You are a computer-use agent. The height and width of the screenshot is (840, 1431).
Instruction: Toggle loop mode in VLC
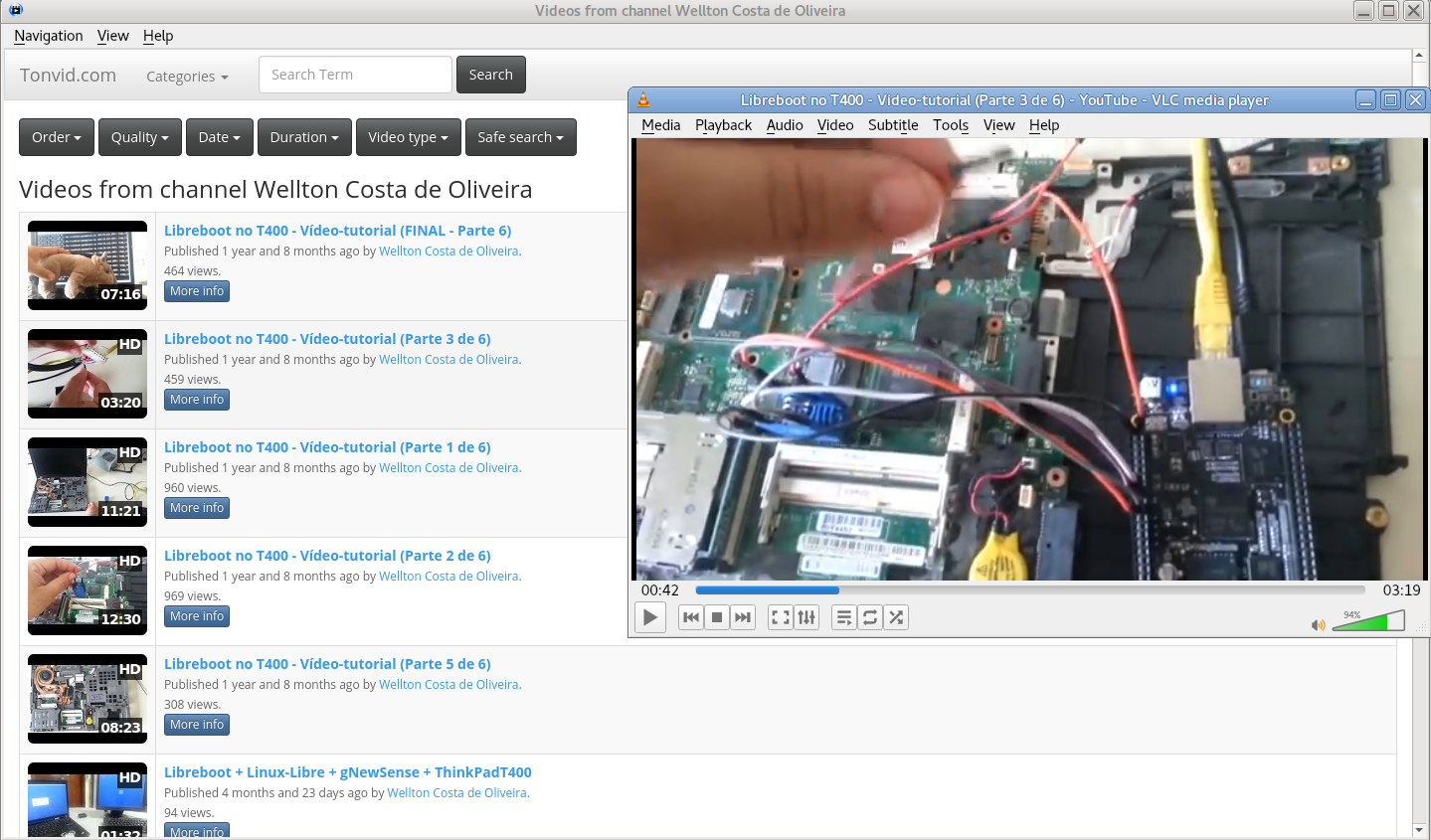point(870,617)
